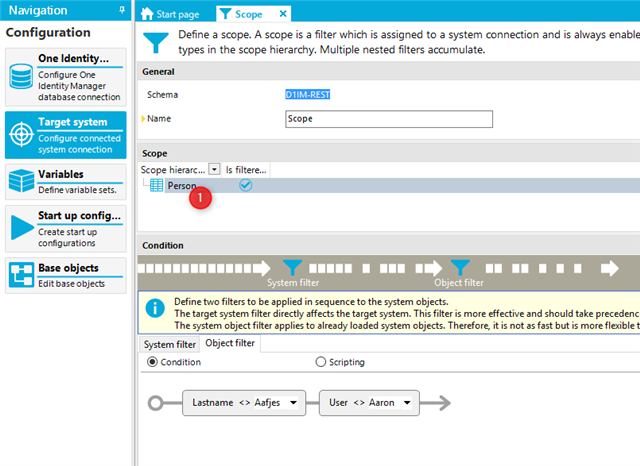640x466 pixels.
Task: Switch to the Start page tab
Action: (170, 14)
